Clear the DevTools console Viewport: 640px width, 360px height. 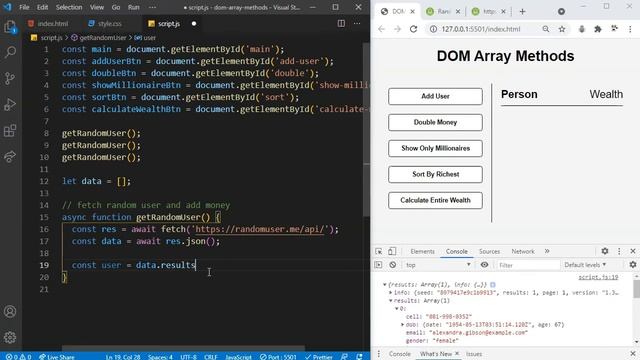(393, 265)
